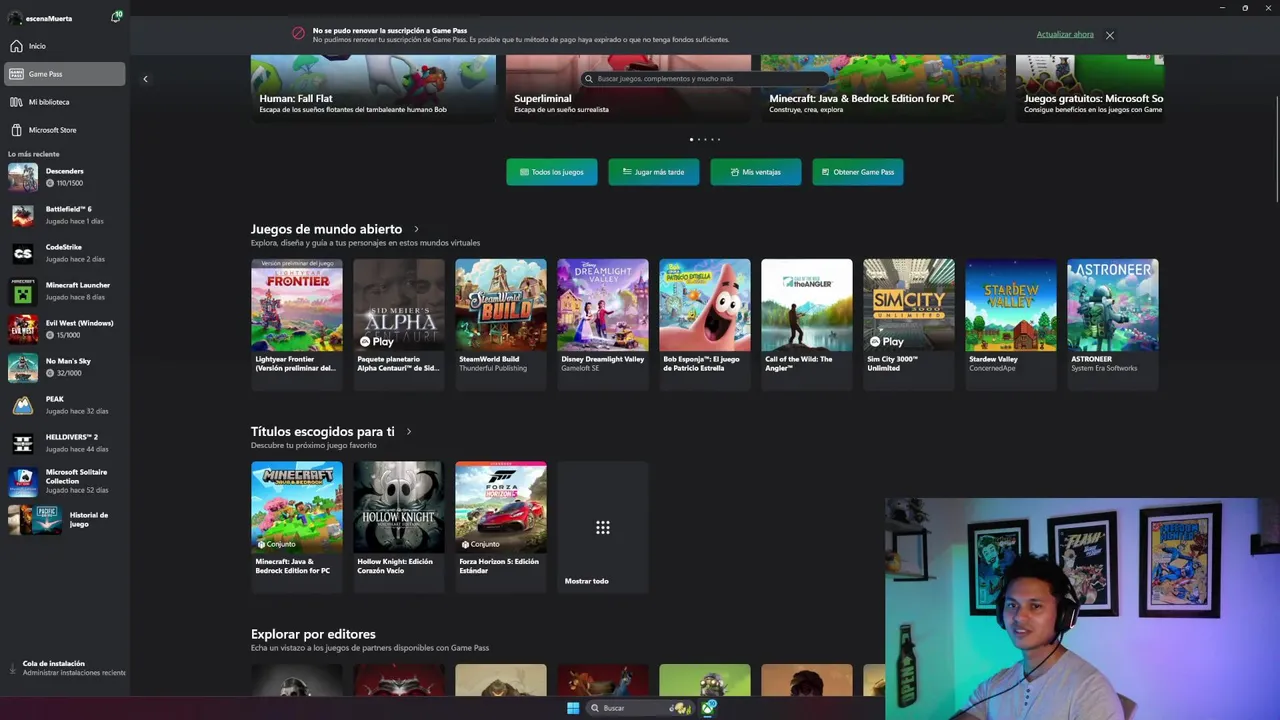
Task: Open the notifications bell icon
Action: (116, 17)
